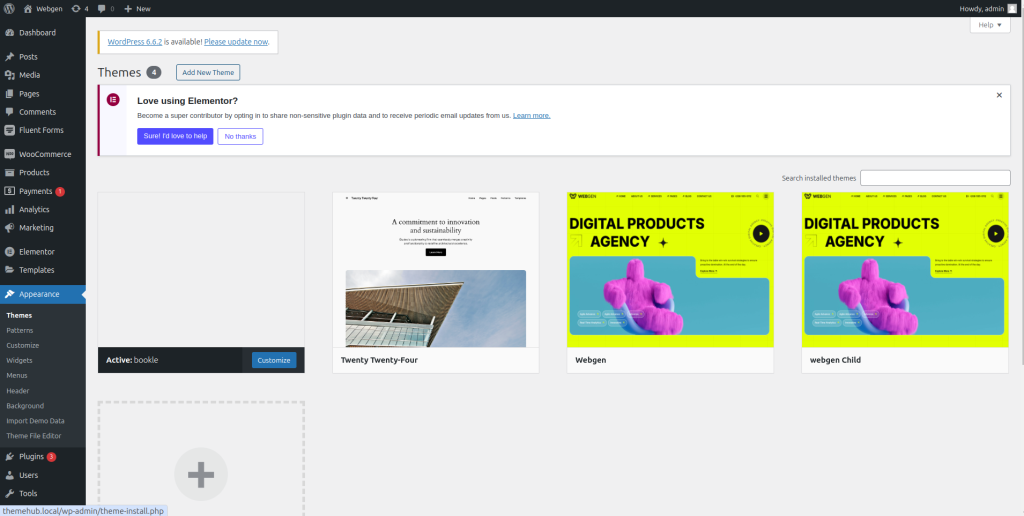The image size is (1024, 516).
Task: Click the Analytics bar chart icon
Action: click(10, 210)
